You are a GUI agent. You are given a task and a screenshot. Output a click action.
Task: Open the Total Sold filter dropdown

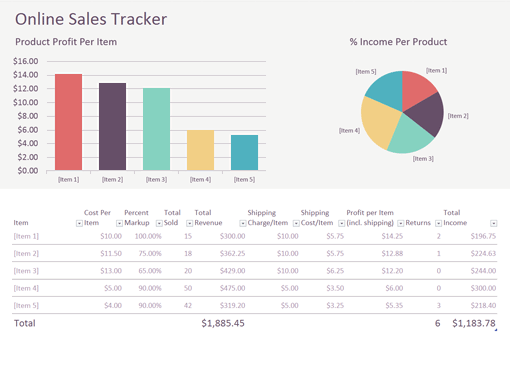pos(189,223)
